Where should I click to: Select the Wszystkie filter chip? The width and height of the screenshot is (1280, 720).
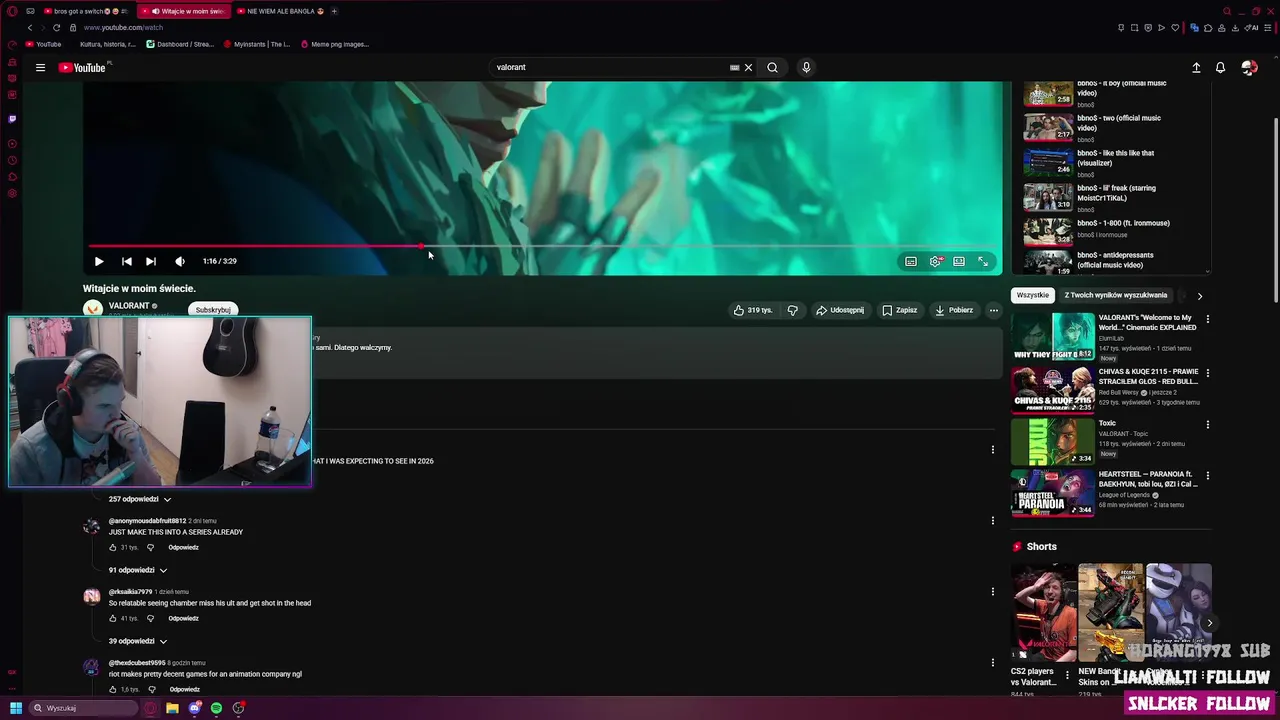[x=1033, y=295]
